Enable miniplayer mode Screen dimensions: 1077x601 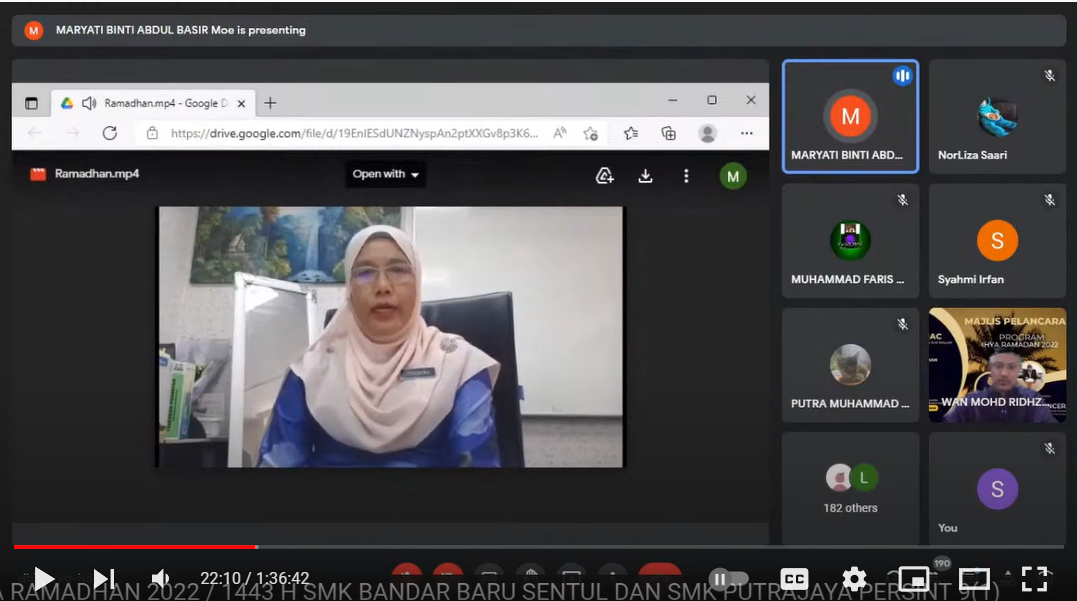click(x=913, y=579)
